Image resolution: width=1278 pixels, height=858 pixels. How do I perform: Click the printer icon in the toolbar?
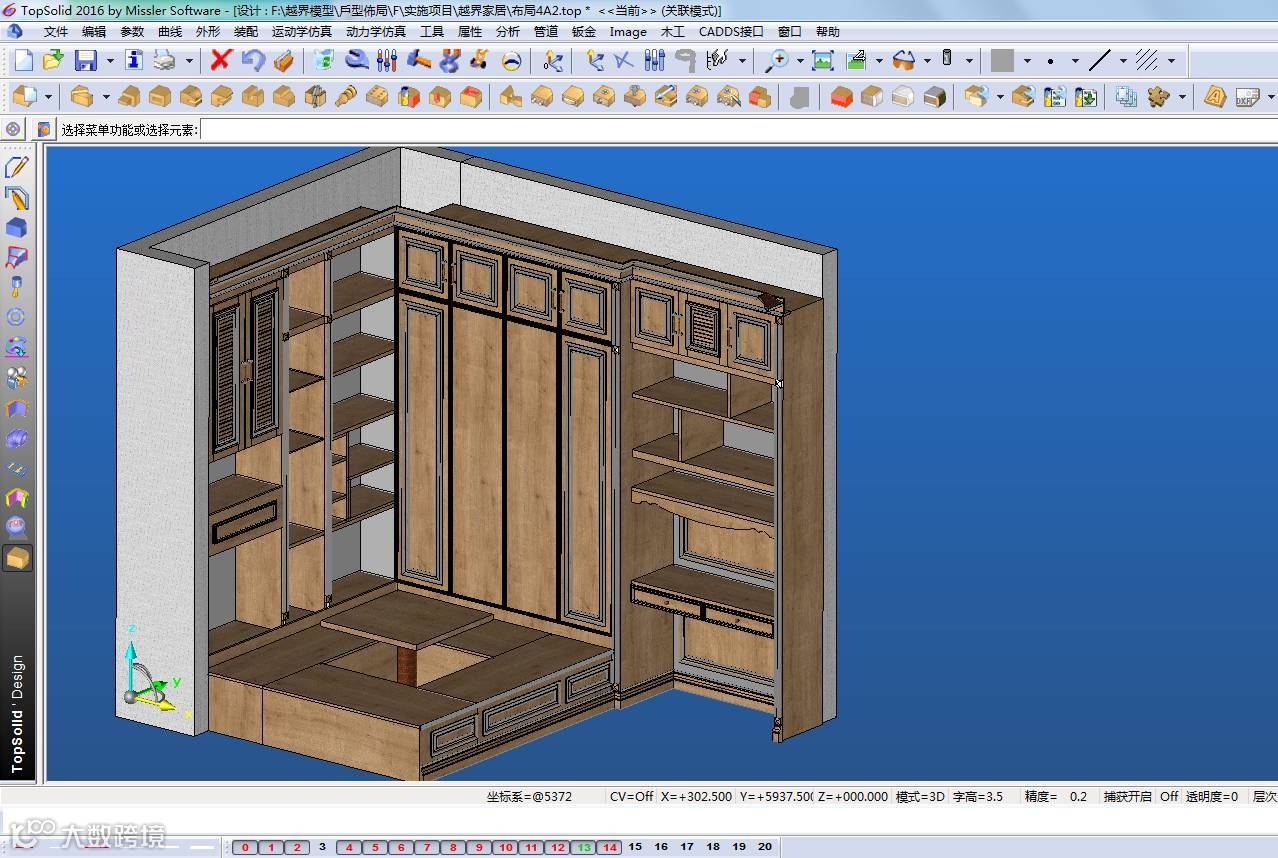click(x=164, y=60)
